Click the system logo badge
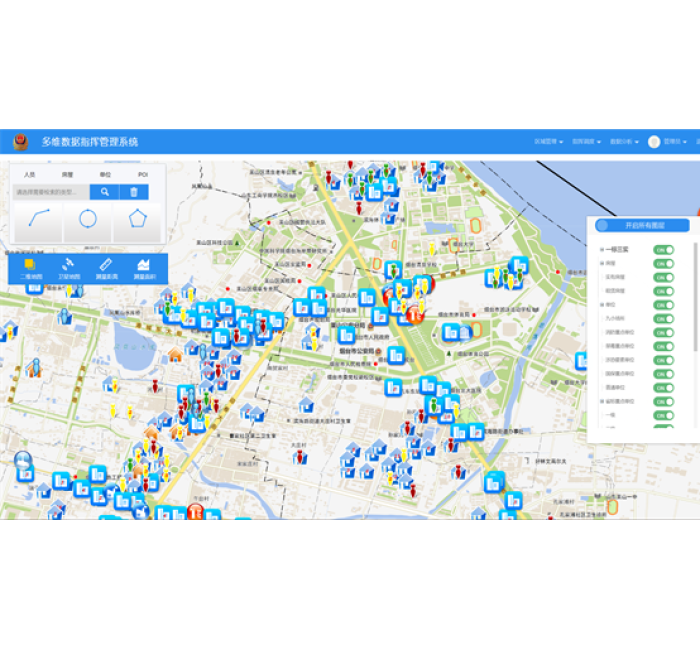The image size is (700, 650). coord(20,142)
